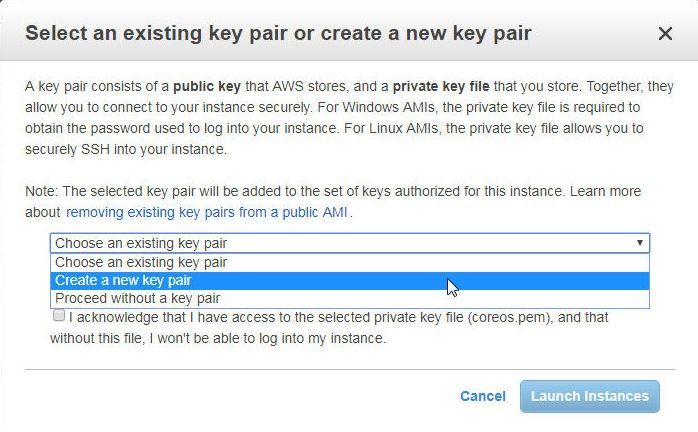
Task: Tick the acknowledge private key file checkbox
Action: tap(59, 316)
